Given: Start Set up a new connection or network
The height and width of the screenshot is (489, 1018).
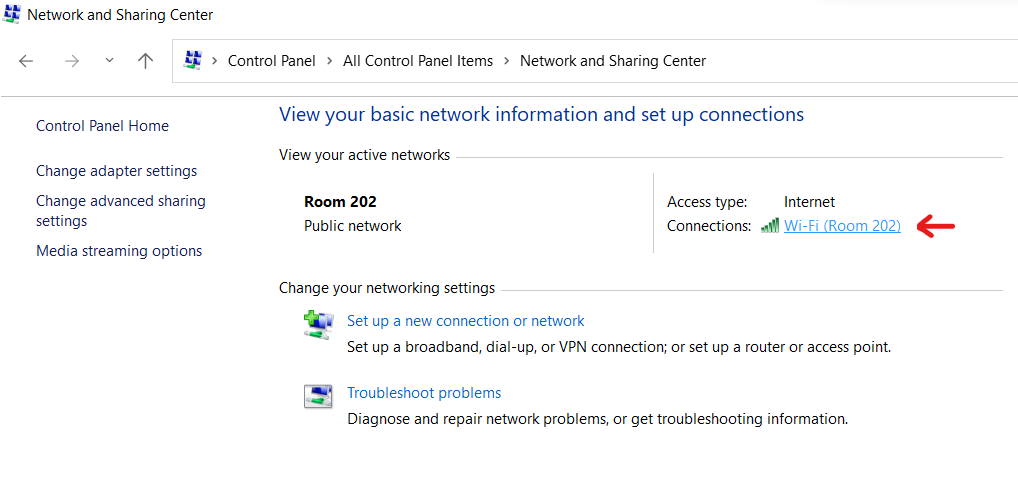Looking at the screenshot, I should coord(465,321).
